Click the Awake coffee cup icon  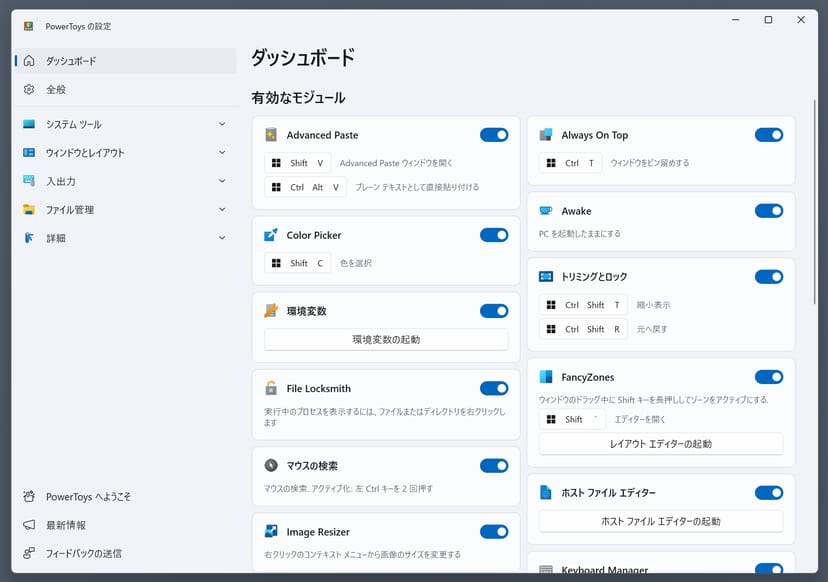[546, 211]
